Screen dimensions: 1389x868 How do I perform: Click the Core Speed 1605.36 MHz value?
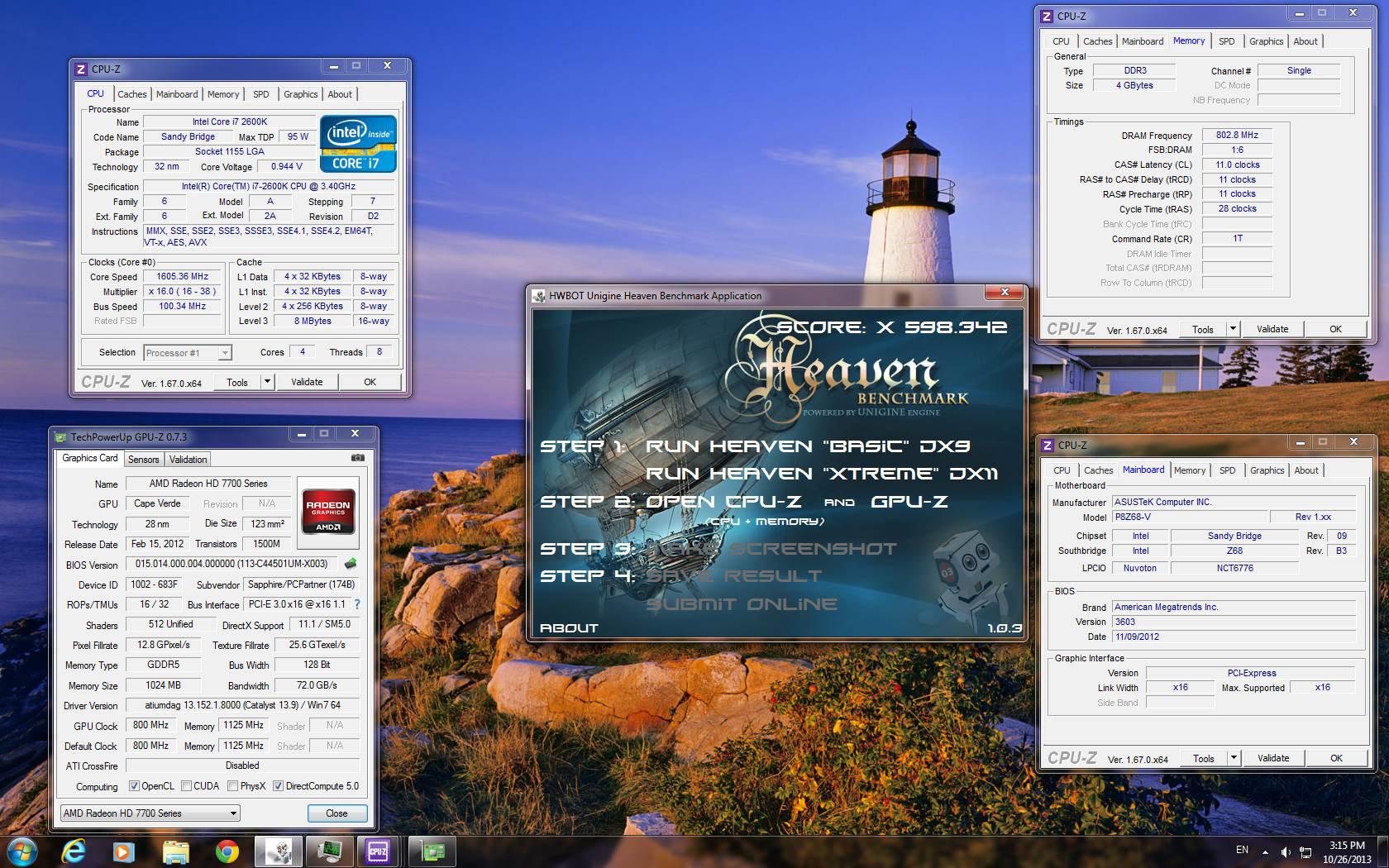click(x=182, y=277)
